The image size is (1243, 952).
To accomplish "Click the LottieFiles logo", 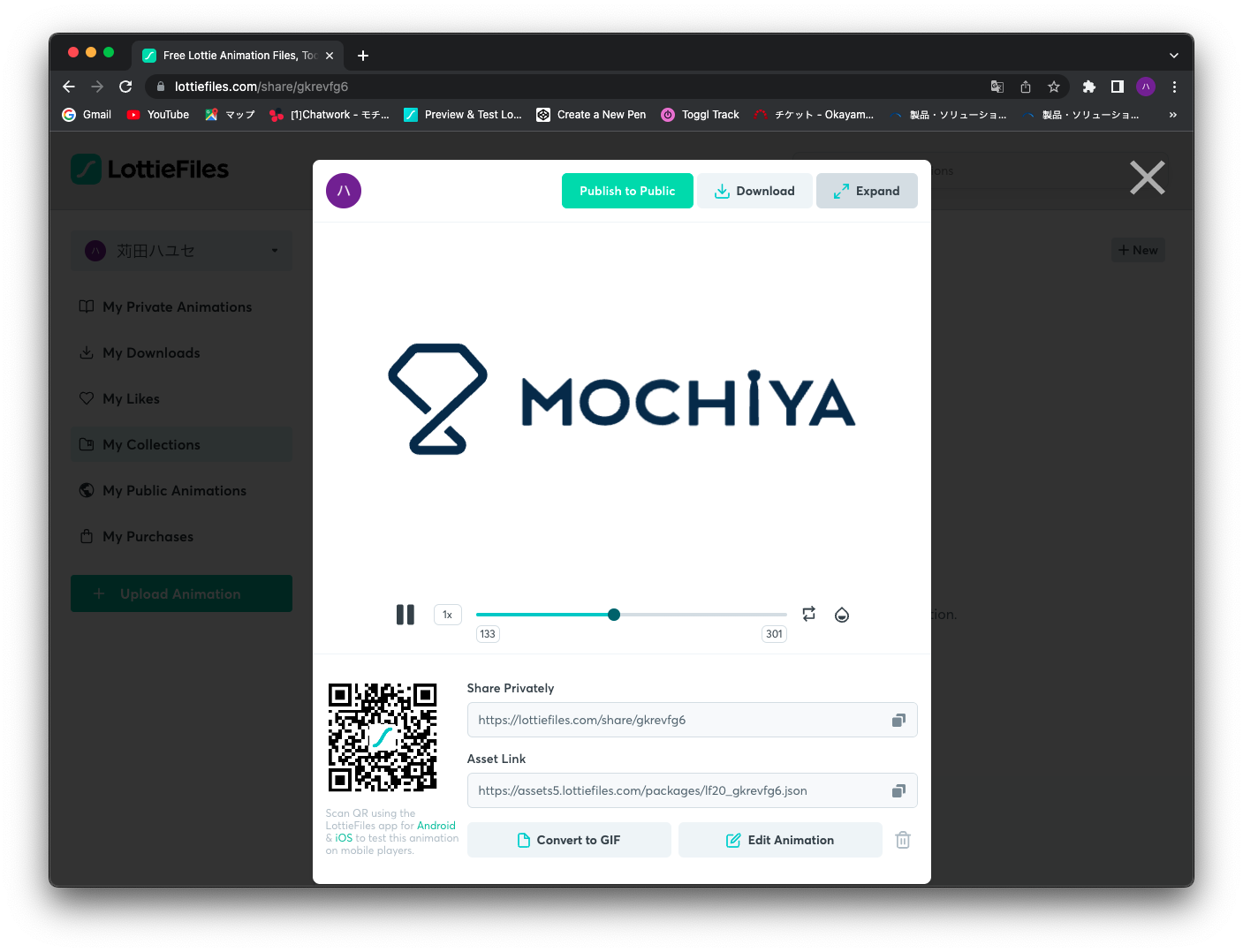I will click(x=149, y=169).
